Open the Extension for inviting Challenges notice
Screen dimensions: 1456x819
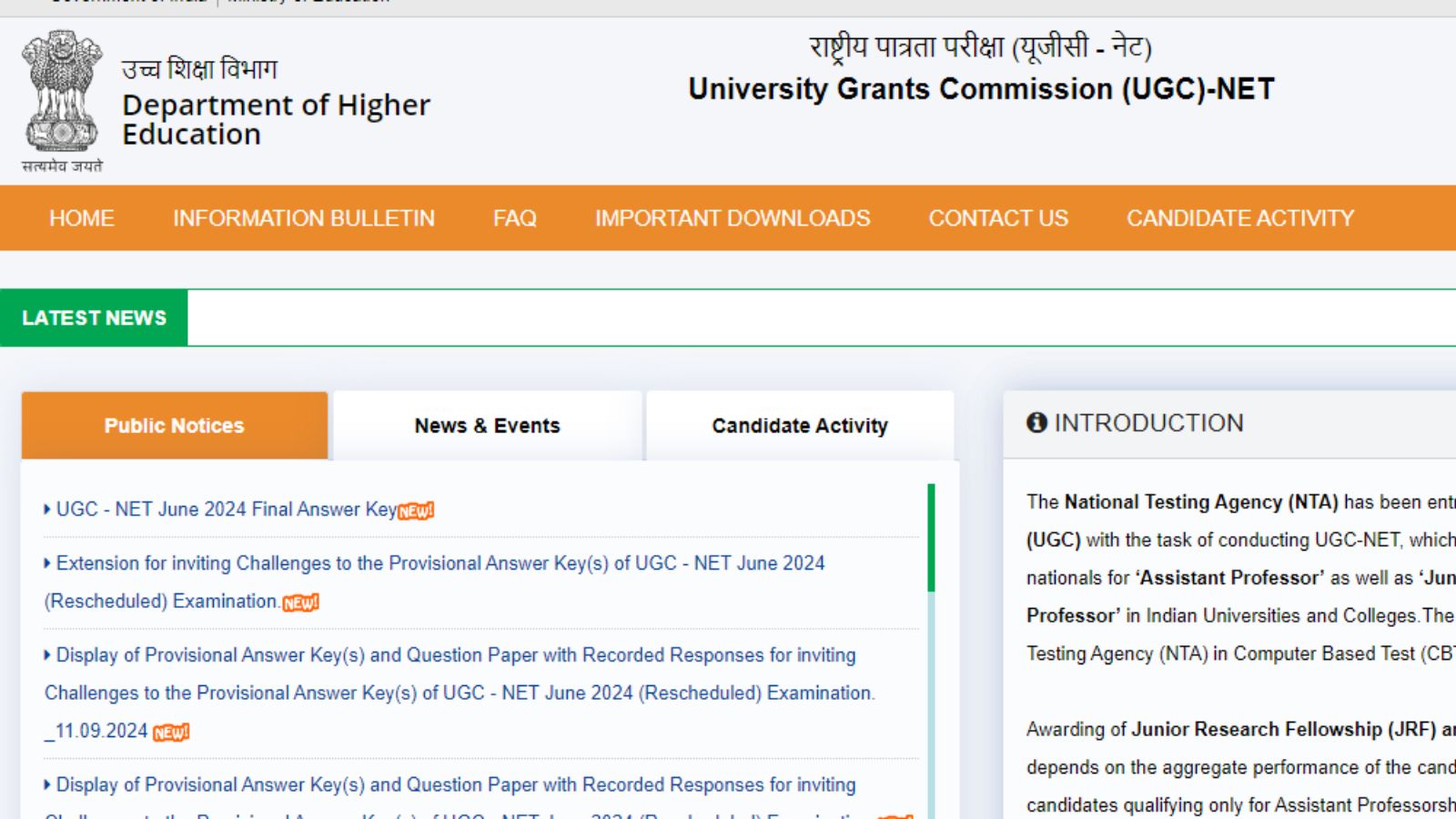437,562
